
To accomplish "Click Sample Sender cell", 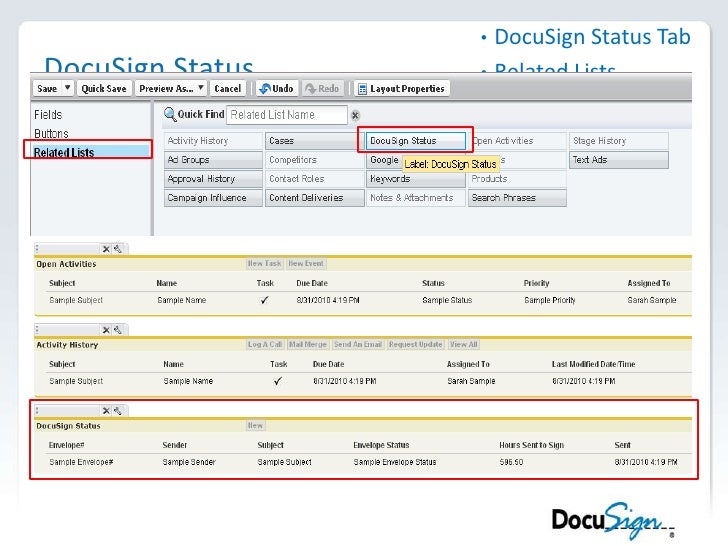I will tap(189, 462).
